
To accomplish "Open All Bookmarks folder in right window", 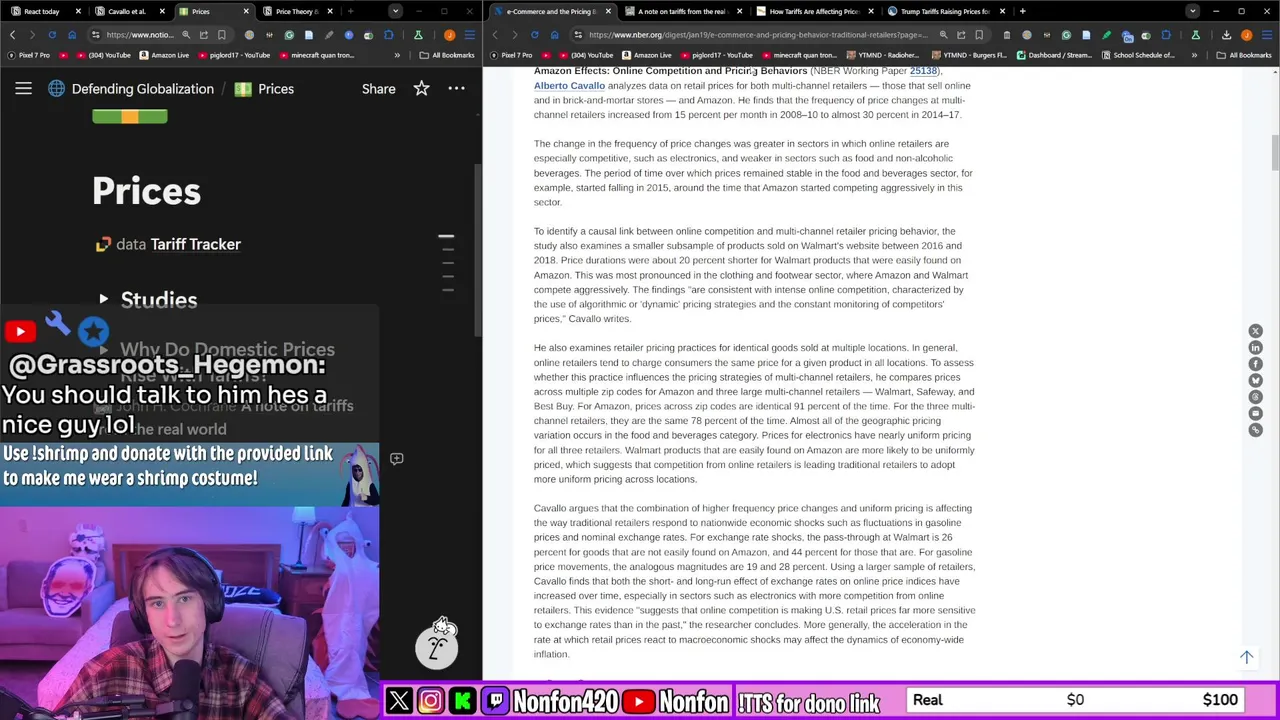I will click(1244, 55).
